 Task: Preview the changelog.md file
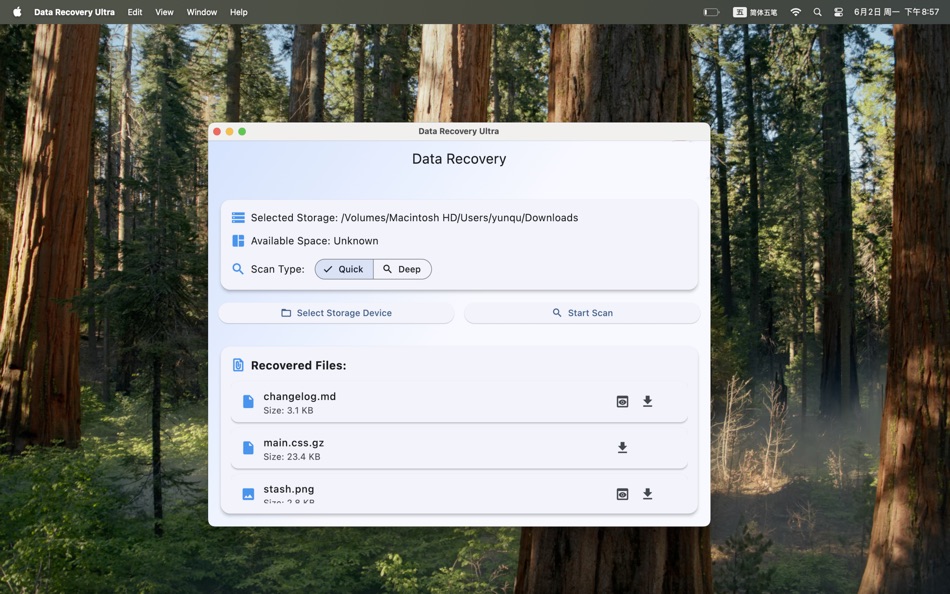point(622,402)
